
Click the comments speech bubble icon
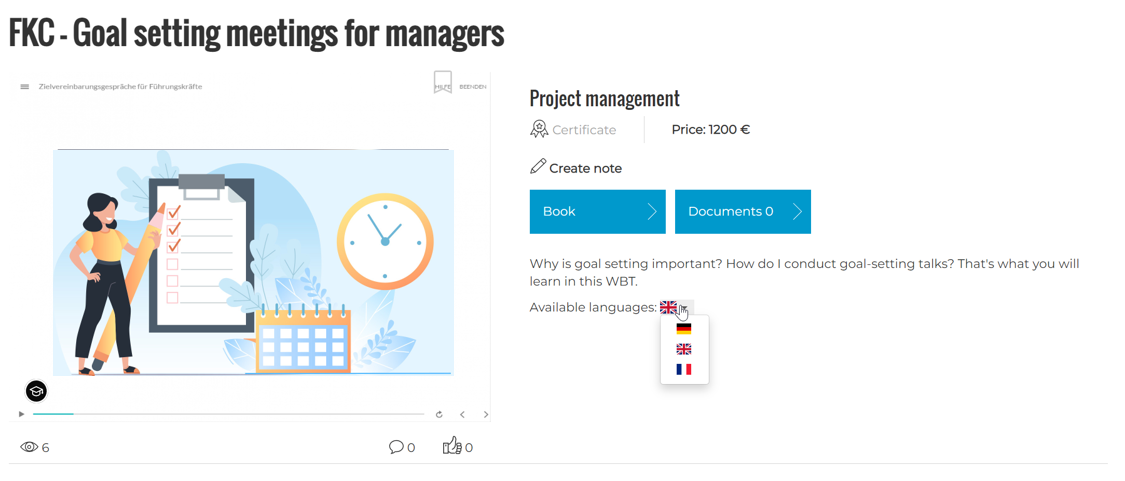pyautogui.click(x=396, y=447)
